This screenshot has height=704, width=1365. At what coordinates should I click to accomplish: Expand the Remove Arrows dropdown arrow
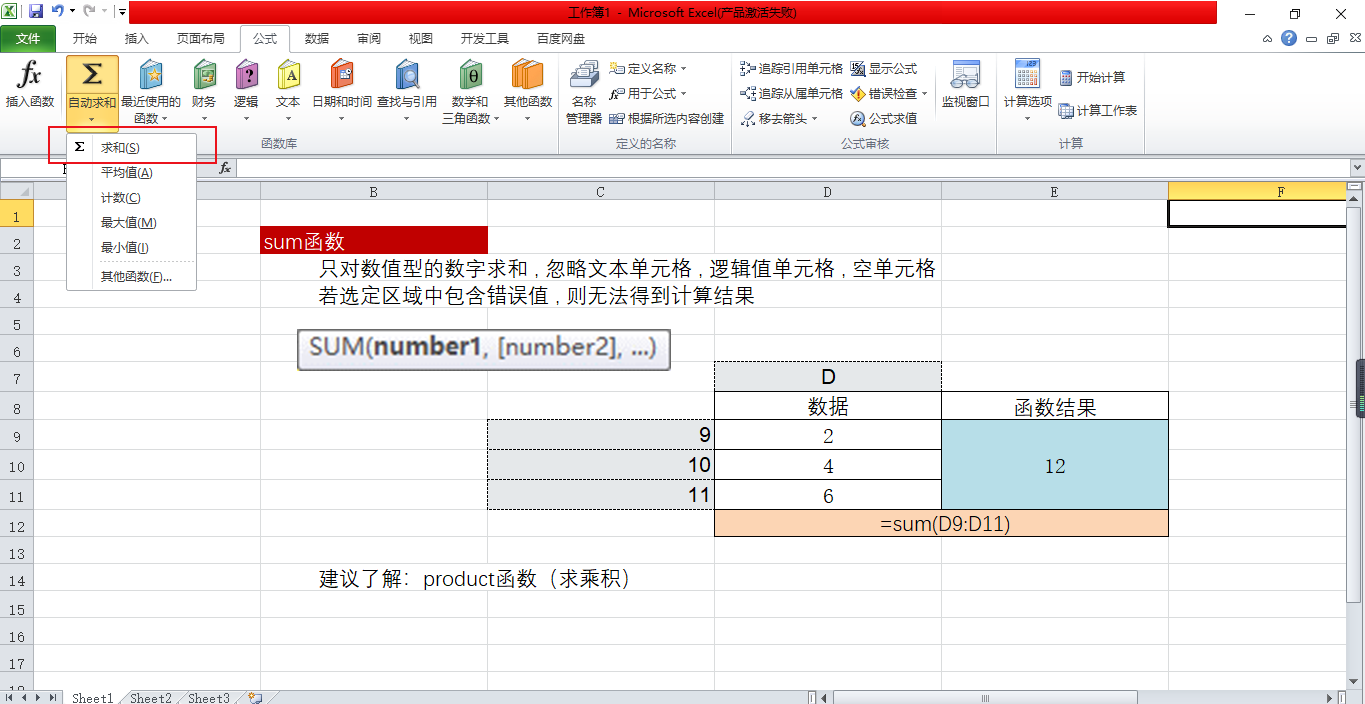pos(814,118)
